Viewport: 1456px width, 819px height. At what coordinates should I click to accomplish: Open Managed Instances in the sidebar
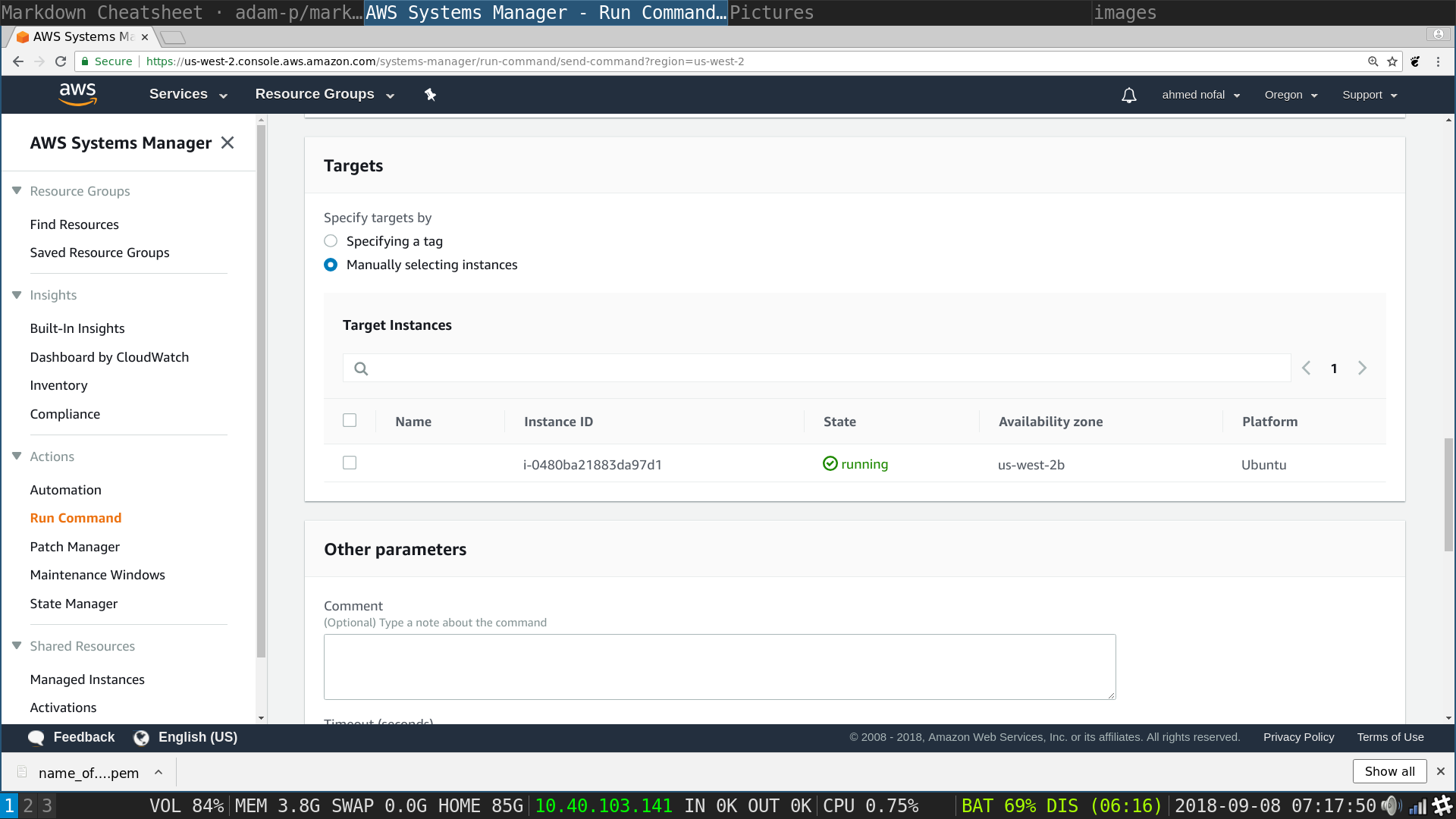click(87, 679)
